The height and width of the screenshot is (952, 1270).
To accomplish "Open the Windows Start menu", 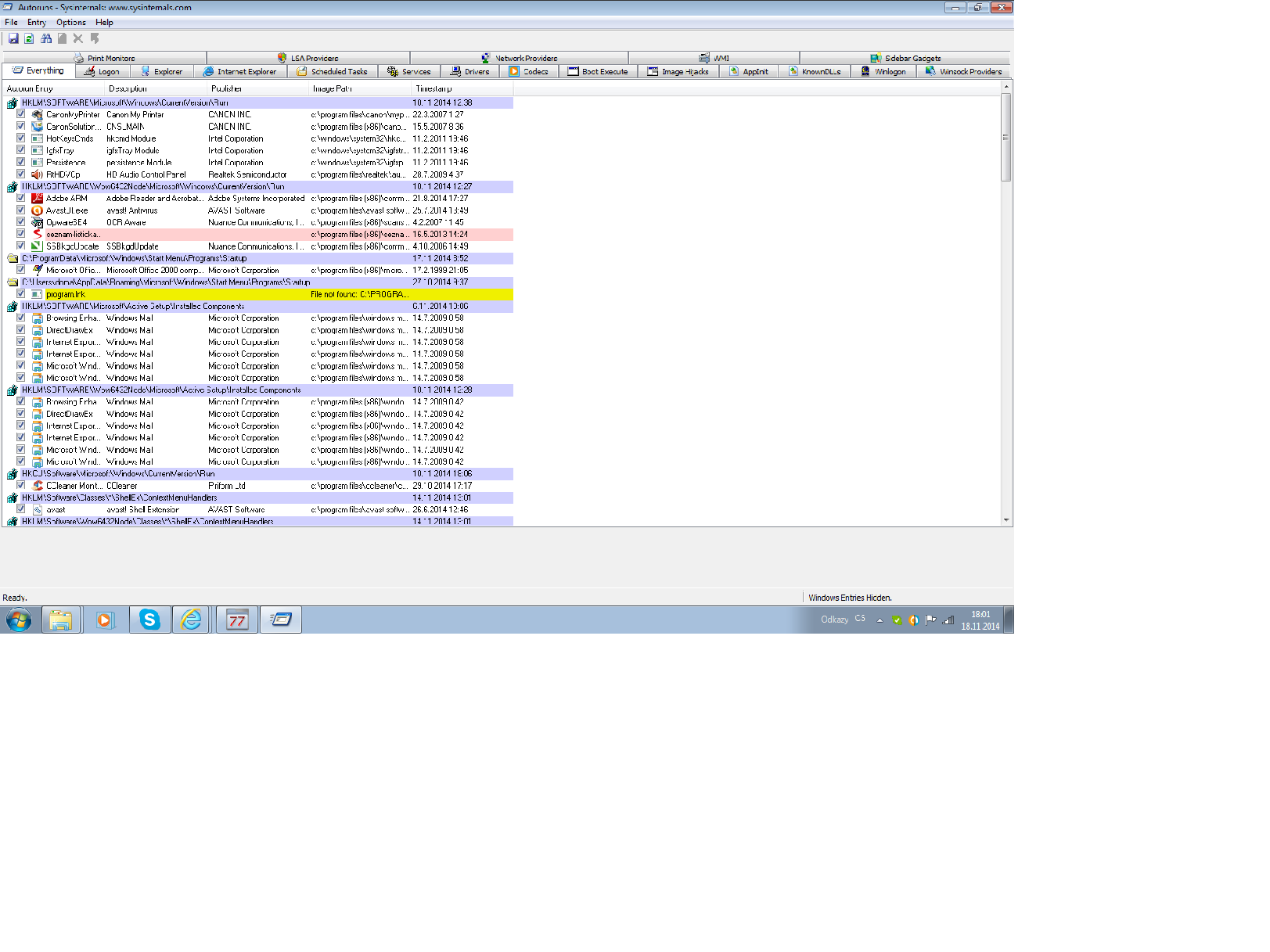I will [19, 620].
